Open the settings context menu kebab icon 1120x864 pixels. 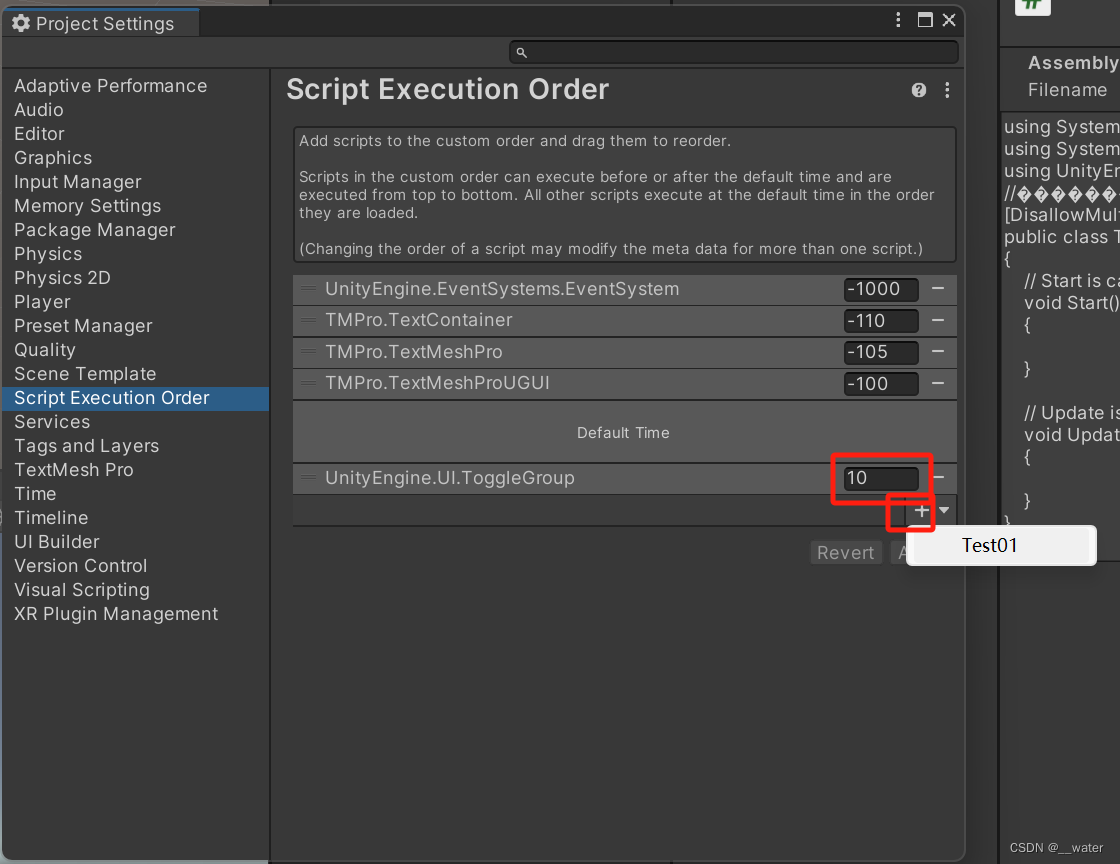pos(947,90)
